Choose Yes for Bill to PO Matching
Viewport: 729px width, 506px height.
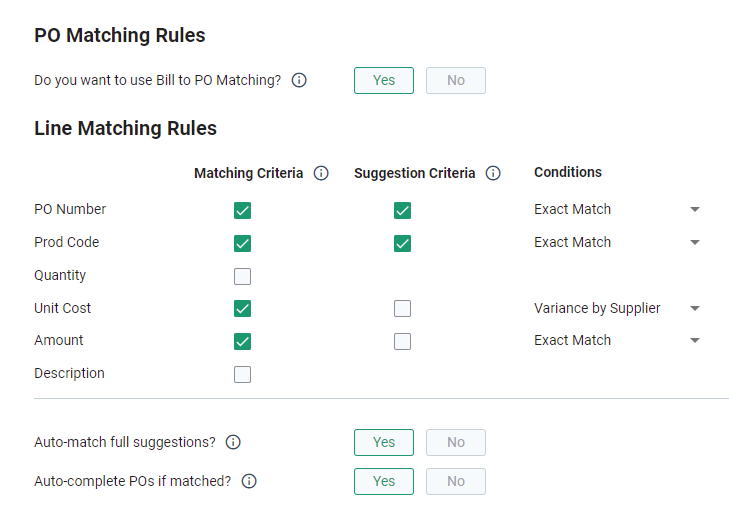coord(384,80)
